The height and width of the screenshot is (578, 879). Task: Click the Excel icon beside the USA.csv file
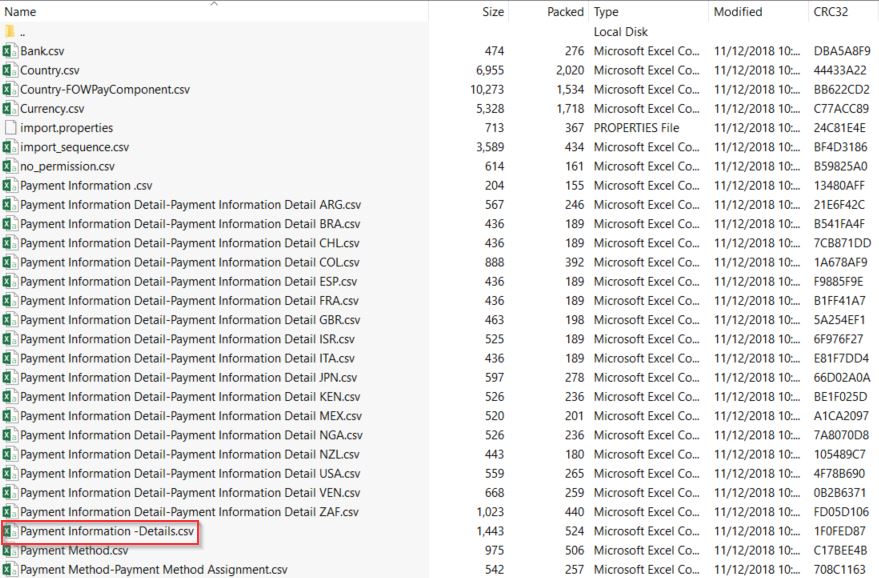coord(10,473)
